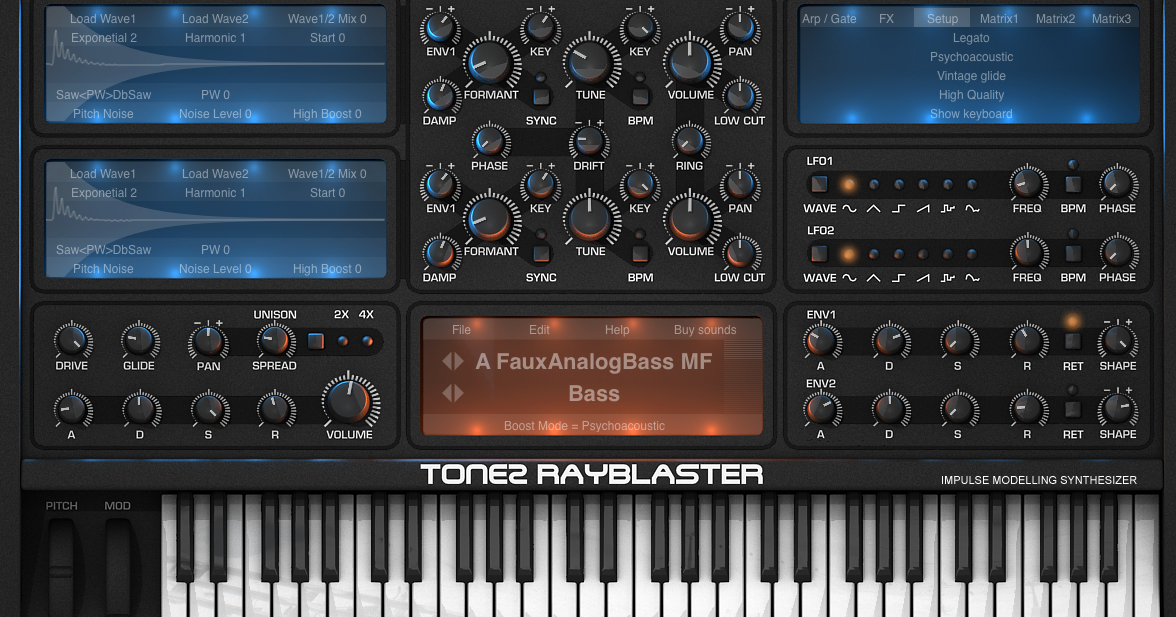Select the square wave icon for LFO1

click(x=898, y=208)
